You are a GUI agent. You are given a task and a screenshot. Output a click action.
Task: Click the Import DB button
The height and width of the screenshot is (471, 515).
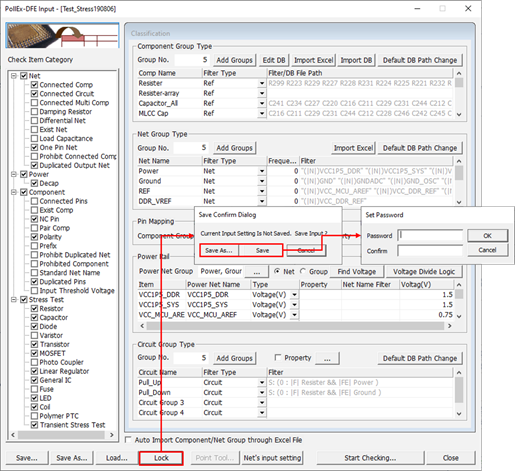point(356,60)
